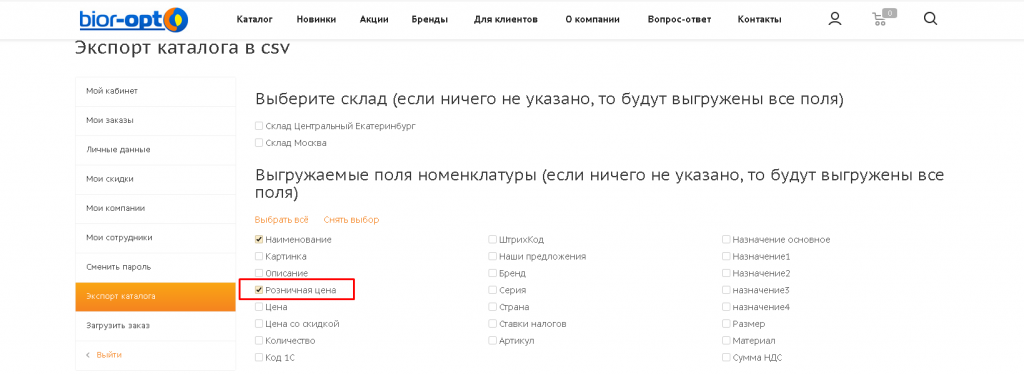Uncheck the Розничная цена checkbox
The width and height of the screenshot is (1024, 375).
click(x=259, y=290)
